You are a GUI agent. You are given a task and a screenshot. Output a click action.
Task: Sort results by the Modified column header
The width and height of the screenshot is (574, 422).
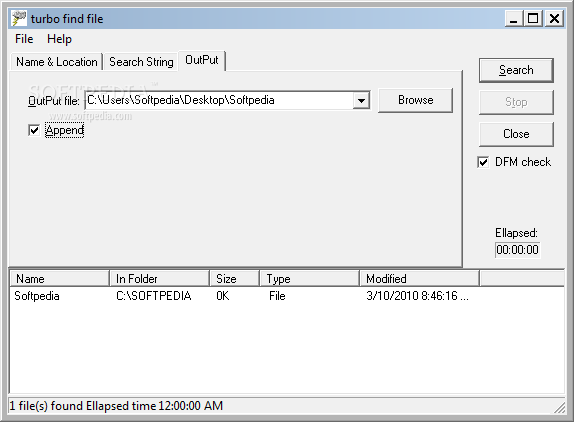[419, 279]
